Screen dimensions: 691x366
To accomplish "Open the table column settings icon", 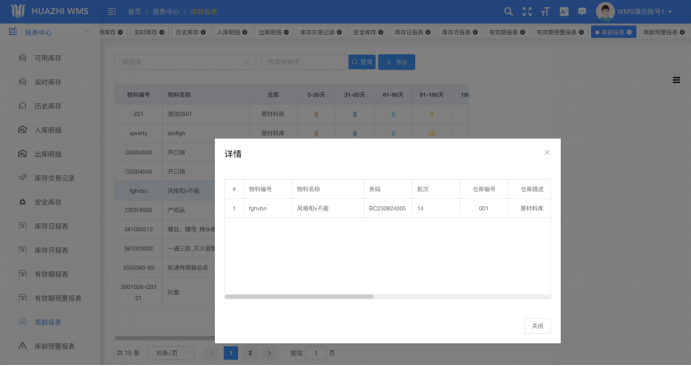I will click(676, 80).
